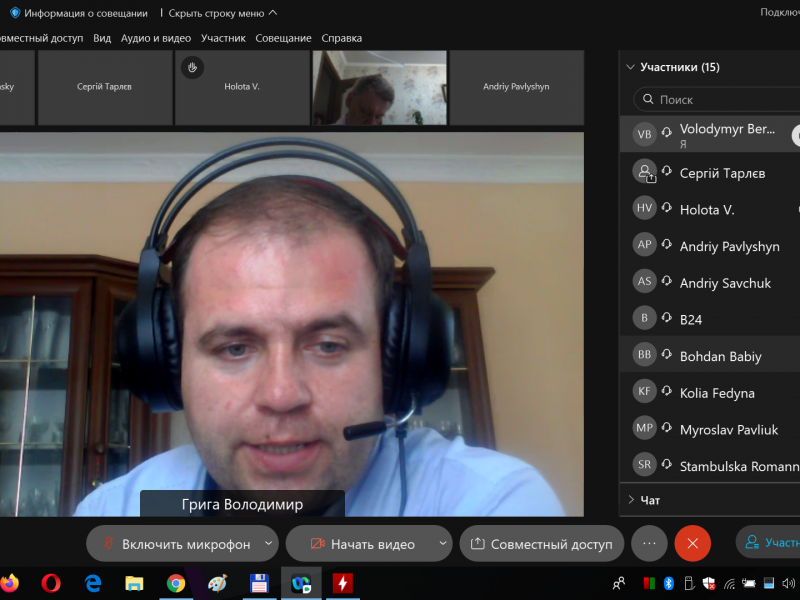The height and width of the screenshot is (600, 800).
Task: Open the Аудио и видео menu
Action: coord(155,38)
